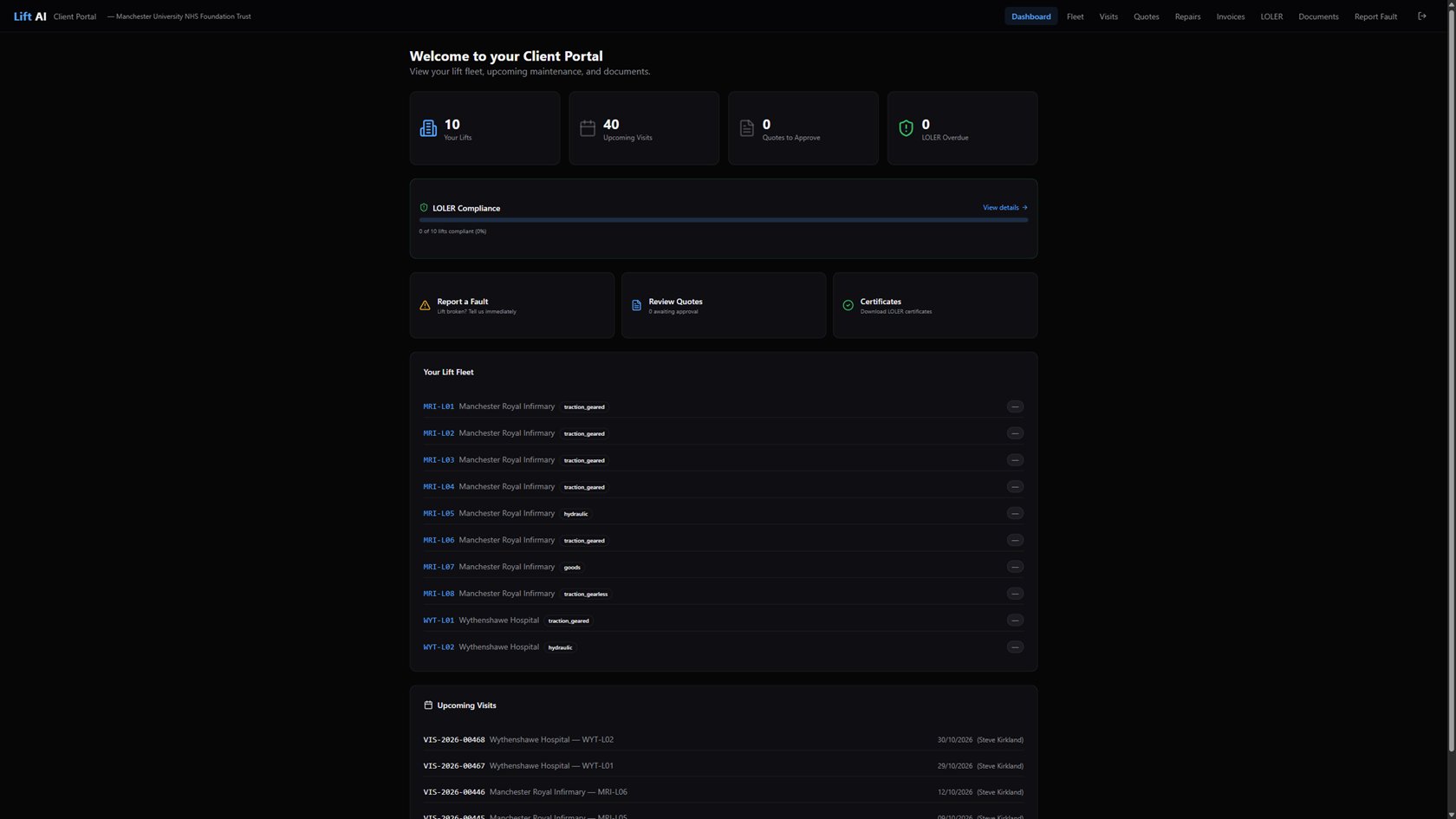Screen dimensions: 1456x819
Task: Go to the Invoices page
Action: click(1230, 16)
